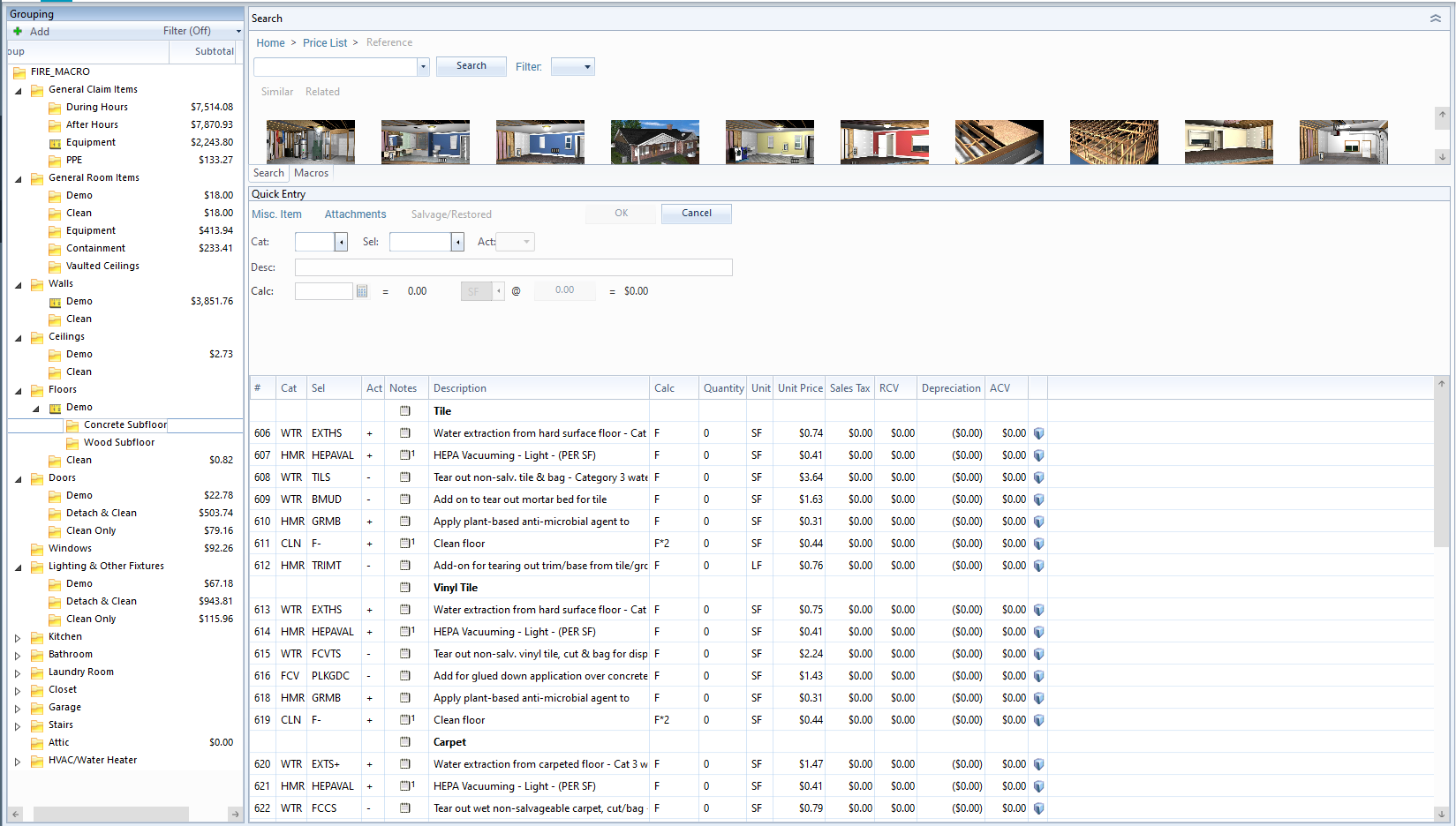
Task: Select the FIRE_MACRO root folder
Action: pyautogui.click(x=59, y=71)
